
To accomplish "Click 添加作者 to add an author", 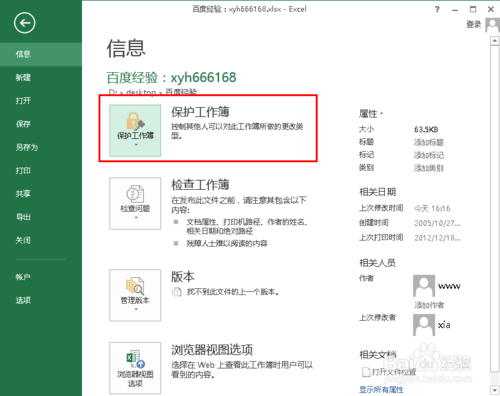I will coord(429,305).
